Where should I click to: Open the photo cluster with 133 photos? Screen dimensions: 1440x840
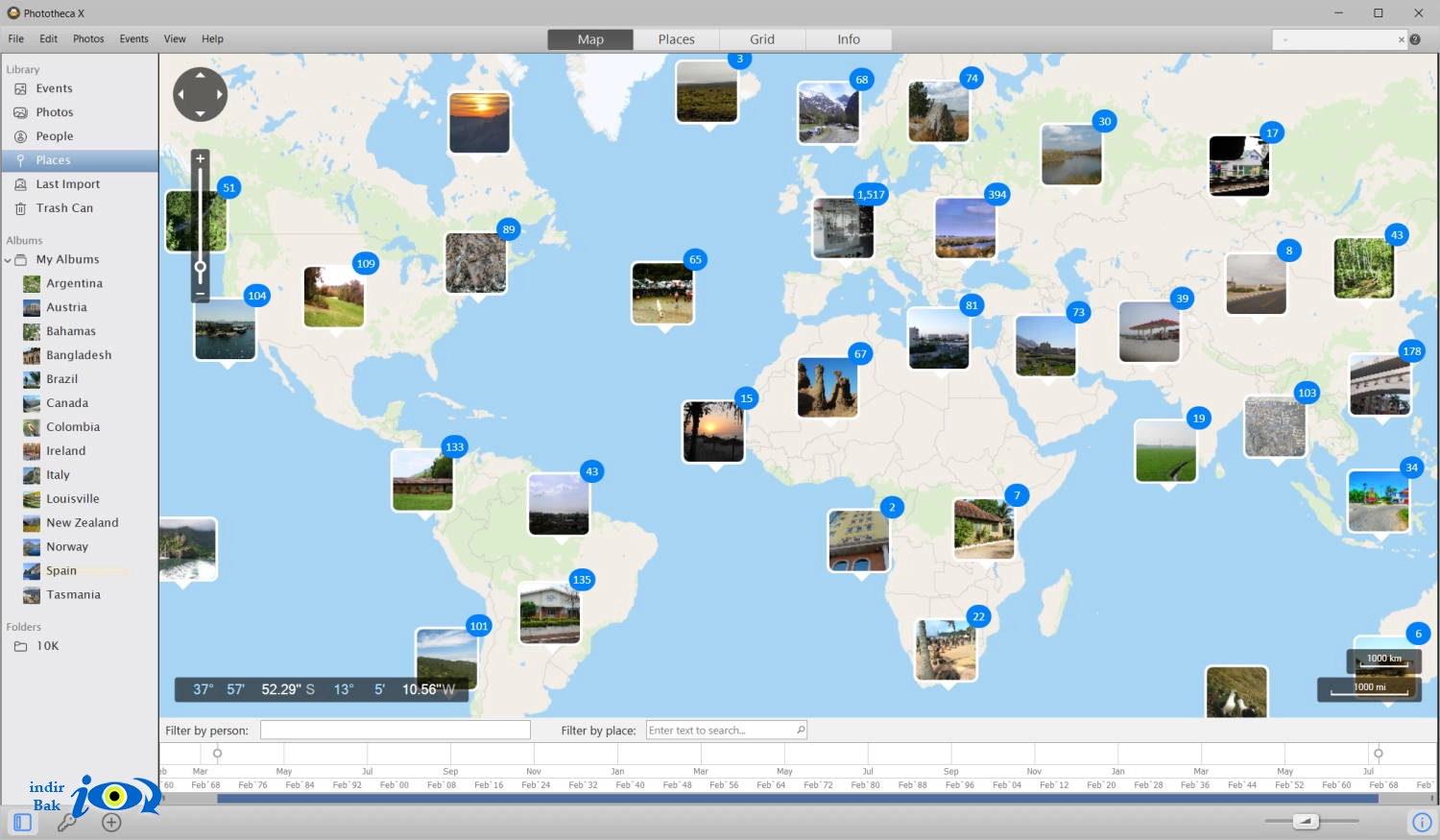tap(422, 480)
